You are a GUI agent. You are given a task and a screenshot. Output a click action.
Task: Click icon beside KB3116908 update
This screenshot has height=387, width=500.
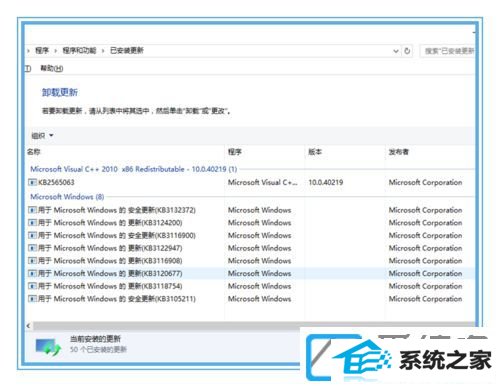click(32, 261)
